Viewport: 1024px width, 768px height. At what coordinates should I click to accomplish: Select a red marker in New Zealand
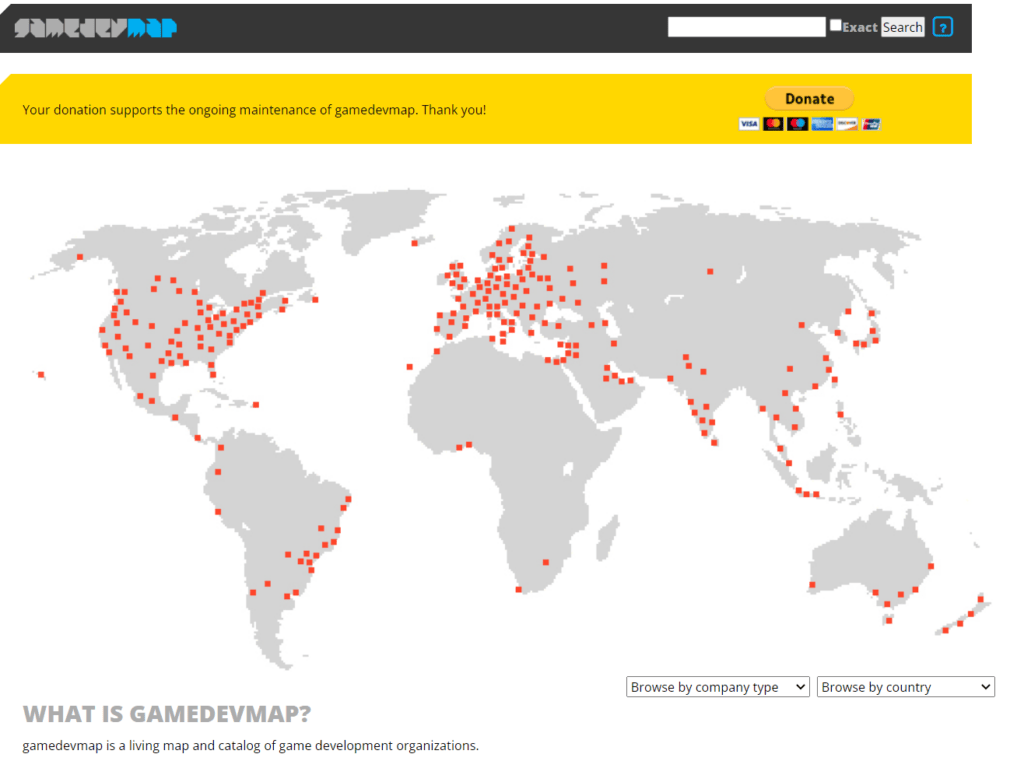tap(971, 614)
